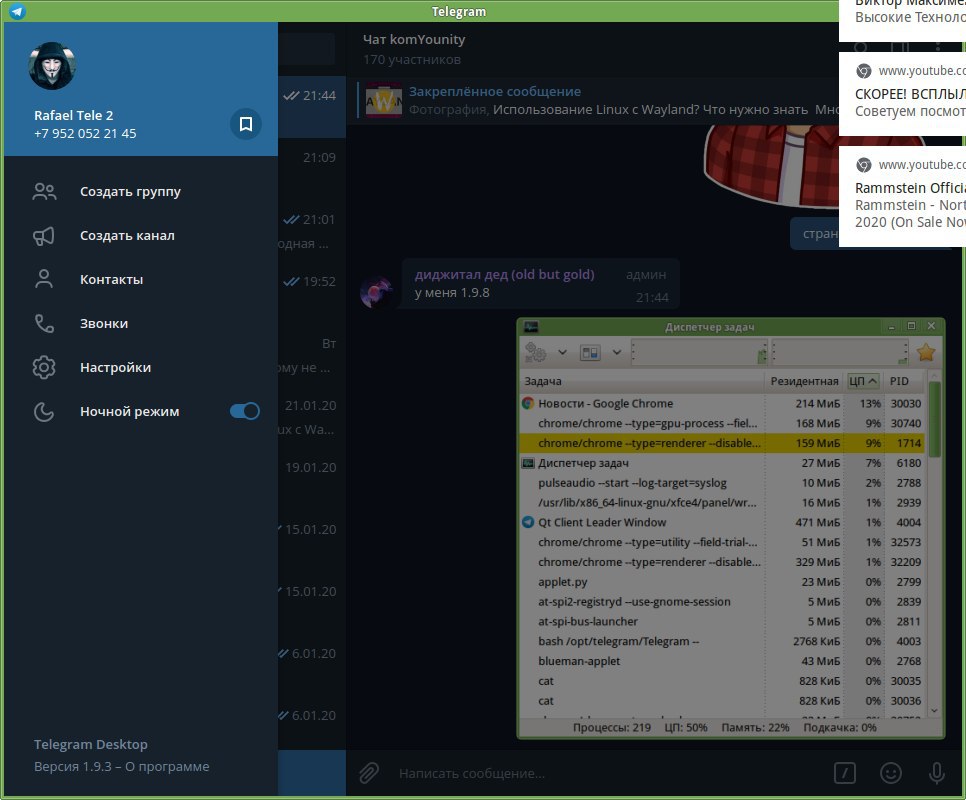Click the phone calls icon
The image size is (966, 800).
(44, 323)
